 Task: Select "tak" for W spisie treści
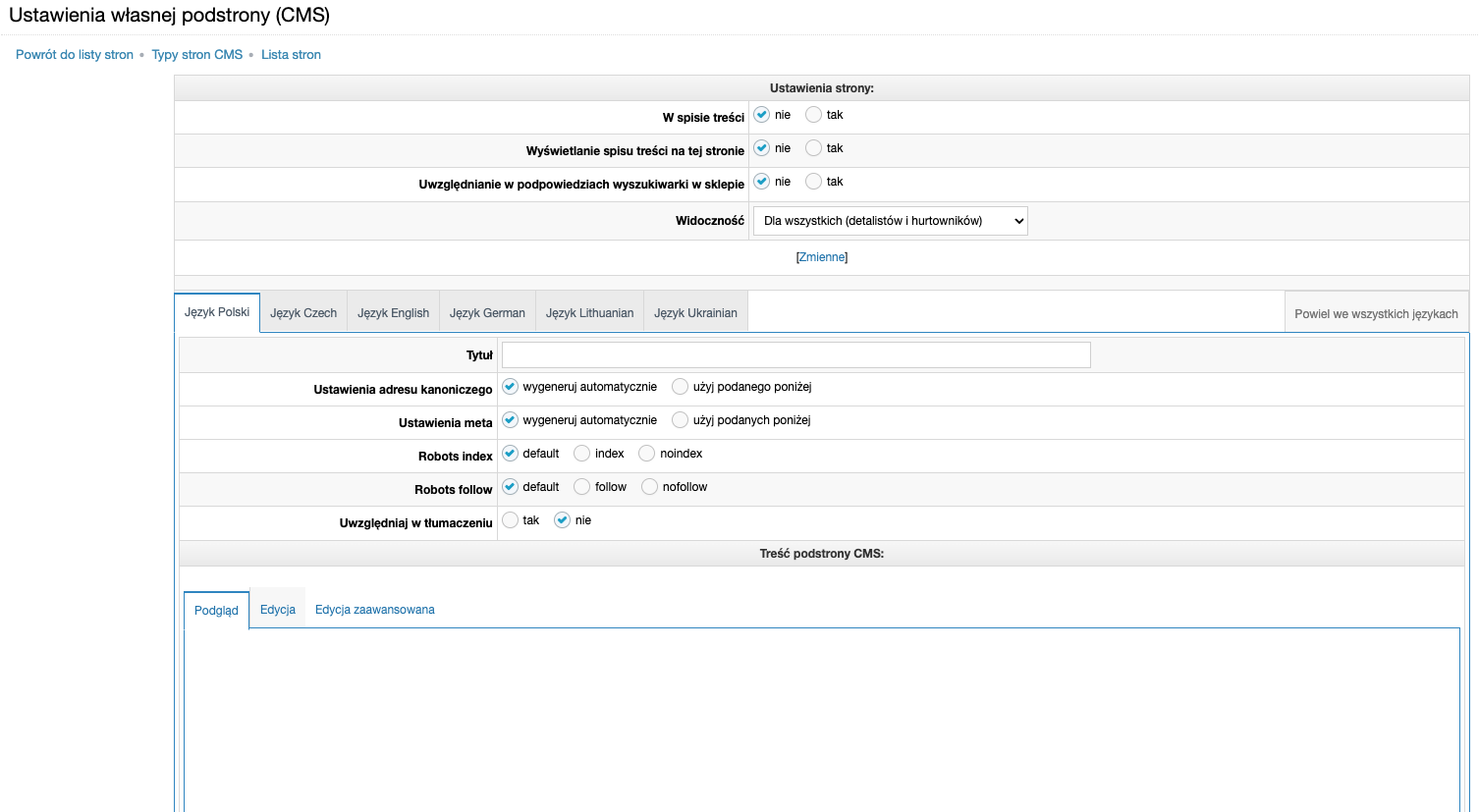pyautogui.click(x=812, y=115)
